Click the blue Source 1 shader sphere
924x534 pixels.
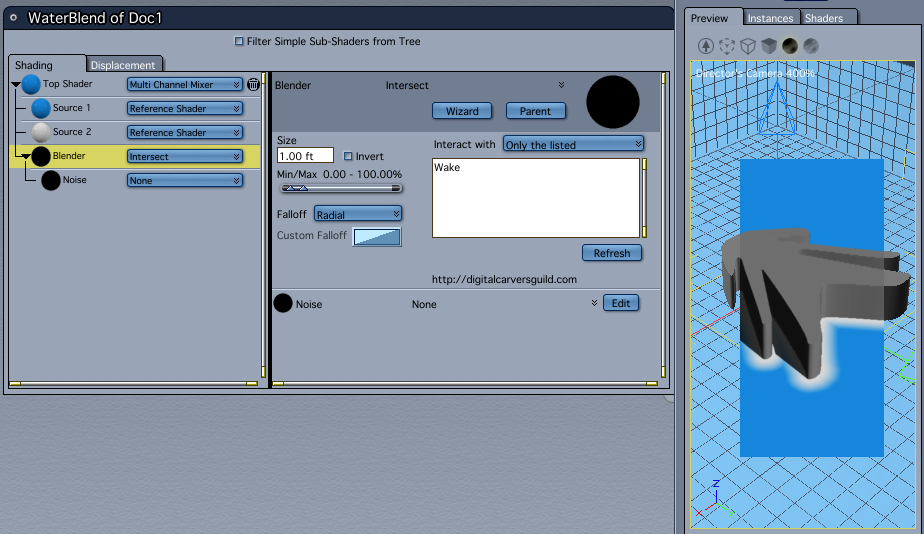pyautogui.click(x=41, y=108)
